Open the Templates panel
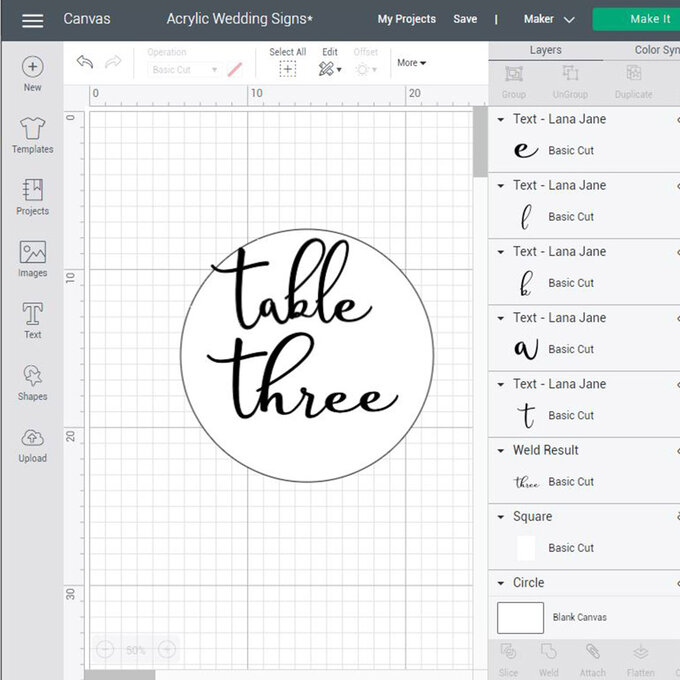The image size is (680, 680). pyautogui.click(x=32, y=130)
